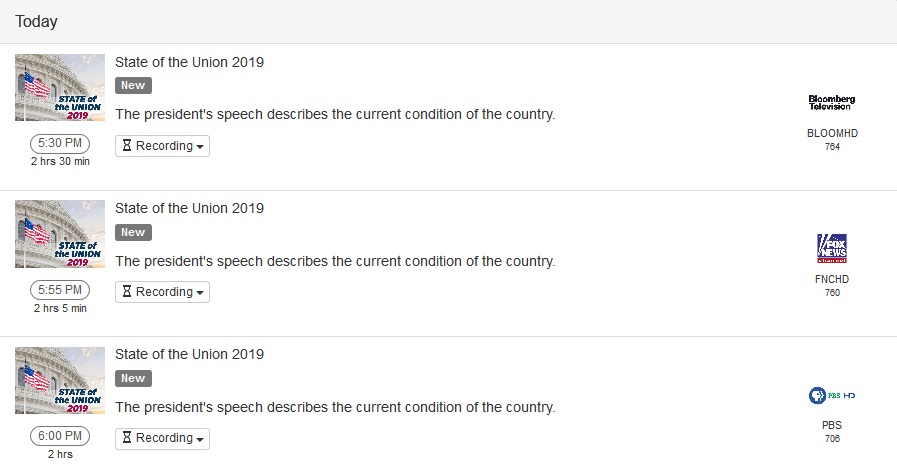897x473 pixels.
Task: Open State of the Union 2019 title on BLOOMHD
Action: (189, 62)
